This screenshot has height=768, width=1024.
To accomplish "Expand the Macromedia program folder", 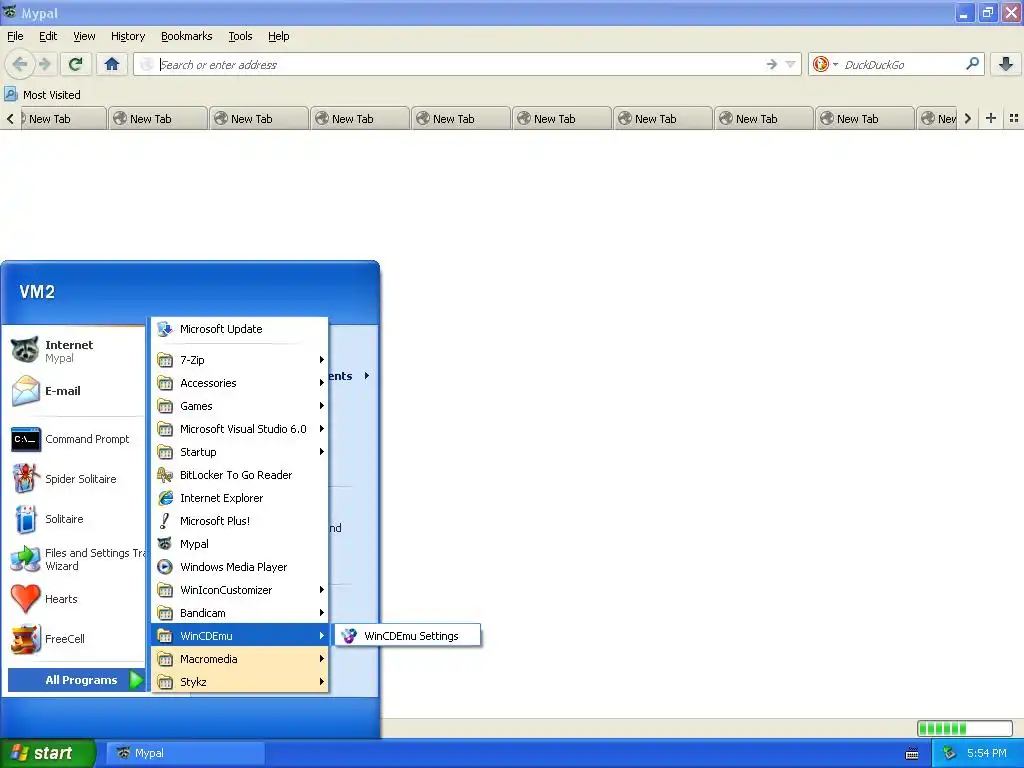I will [240, 659].
